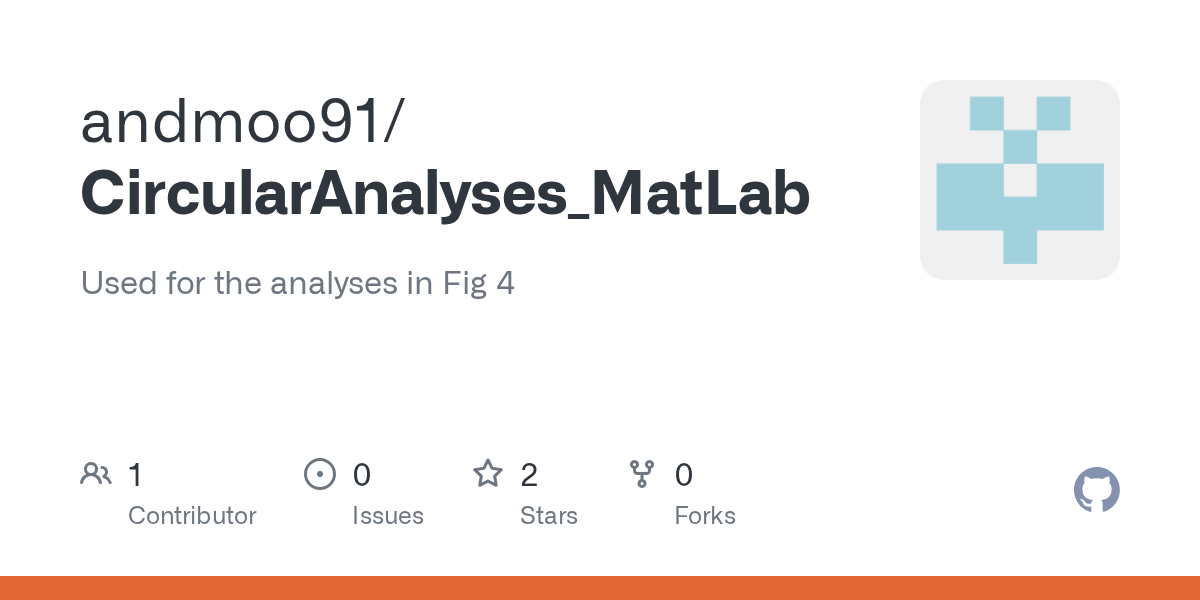Click the issues count number 0
Screen dimensions: 1200x600
click(362, 475)
